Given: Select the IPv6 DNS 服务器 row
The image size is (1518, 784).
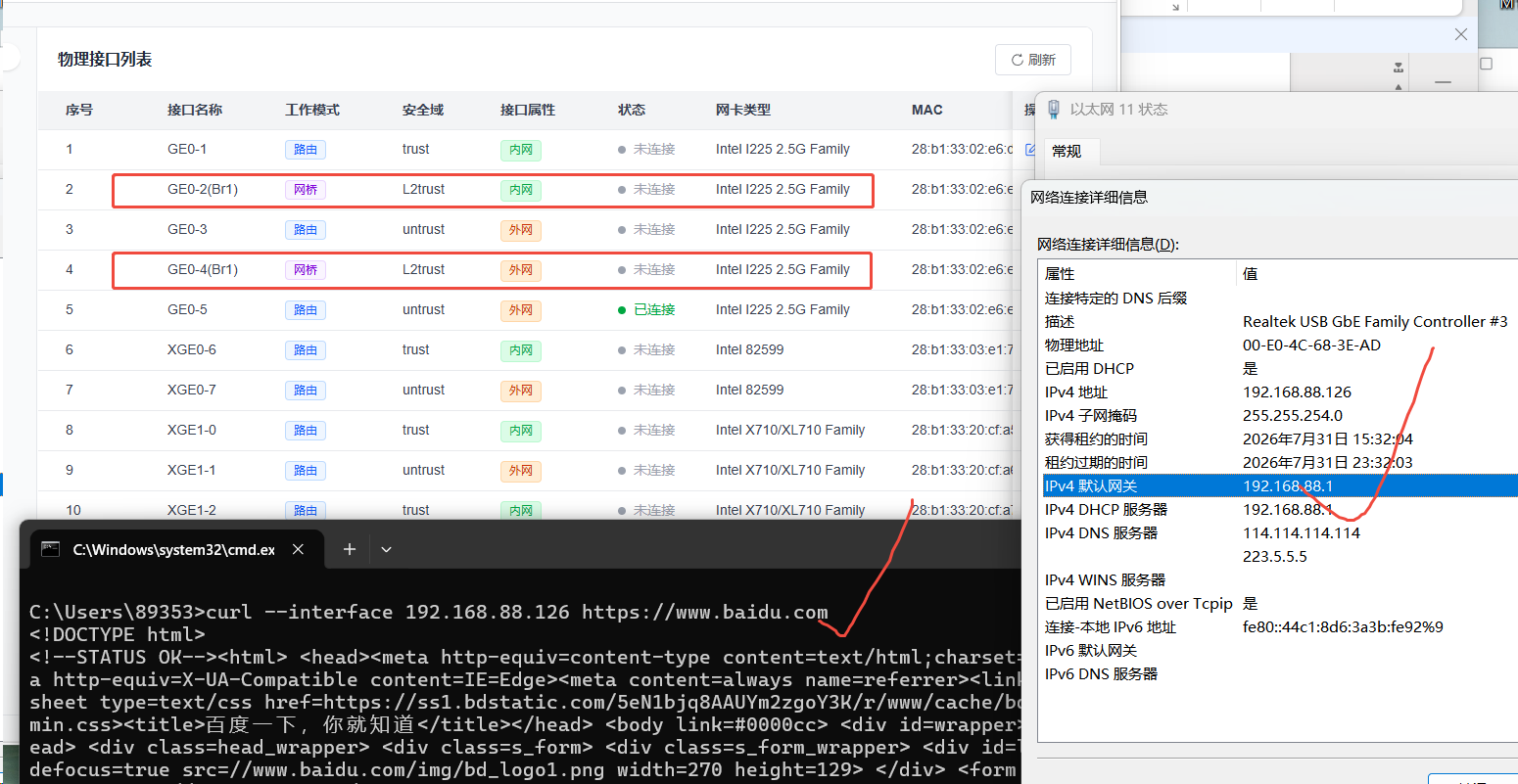Looking at the screenshot, I should pos(1278,674).
